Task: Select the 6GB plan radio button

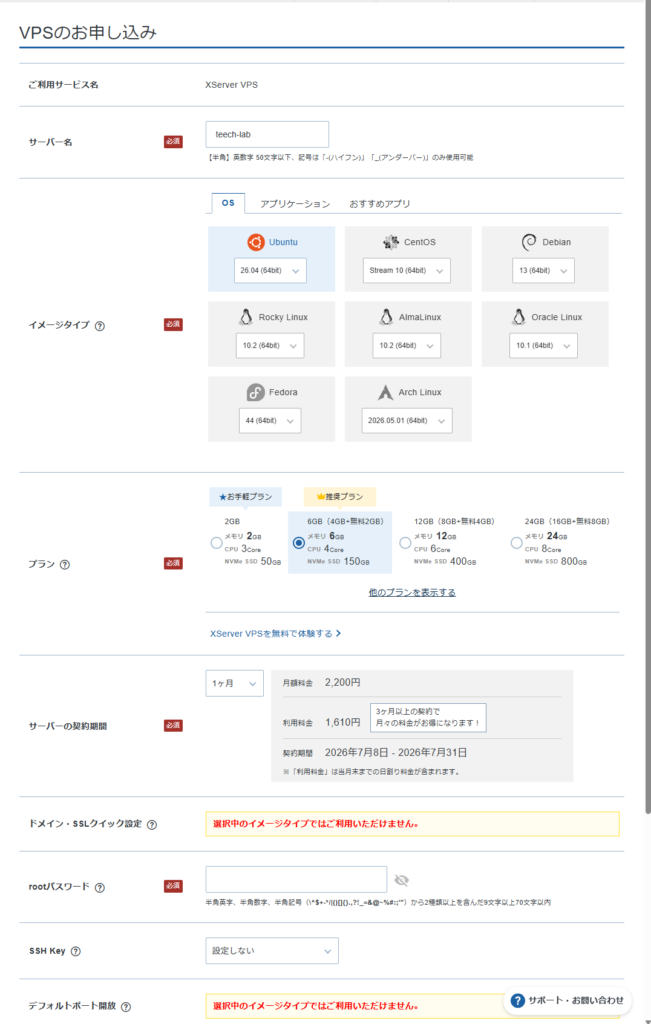Action: (298, 543)
